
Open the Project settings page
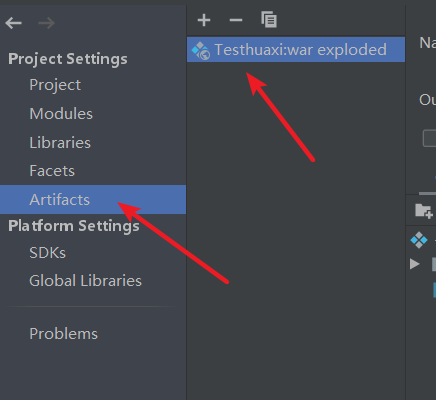point(55,85)
